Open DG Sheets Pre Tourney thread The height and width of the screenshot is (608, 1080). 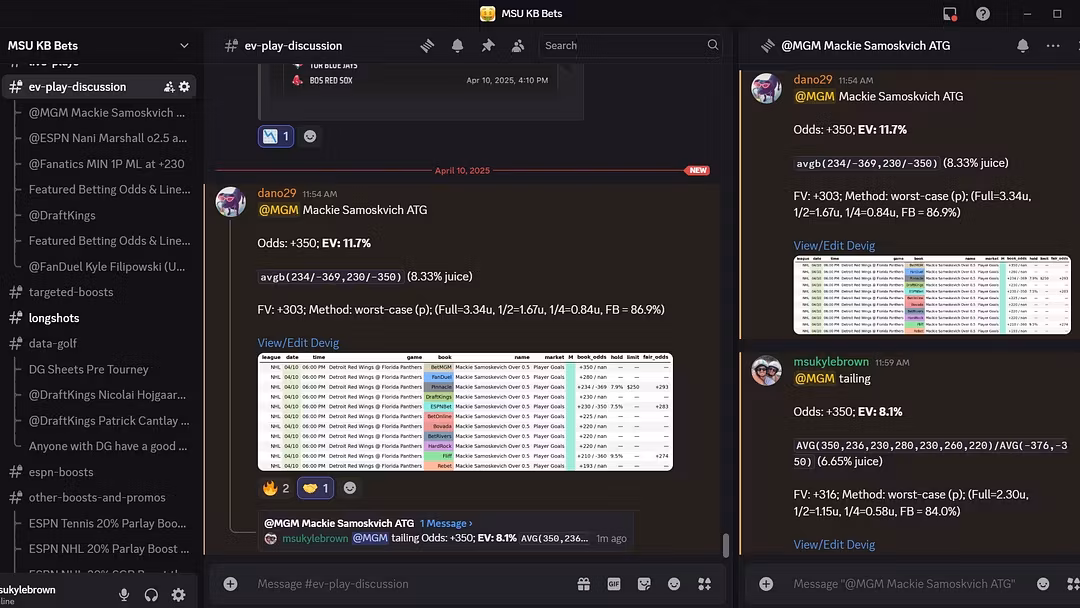point(89,370)
